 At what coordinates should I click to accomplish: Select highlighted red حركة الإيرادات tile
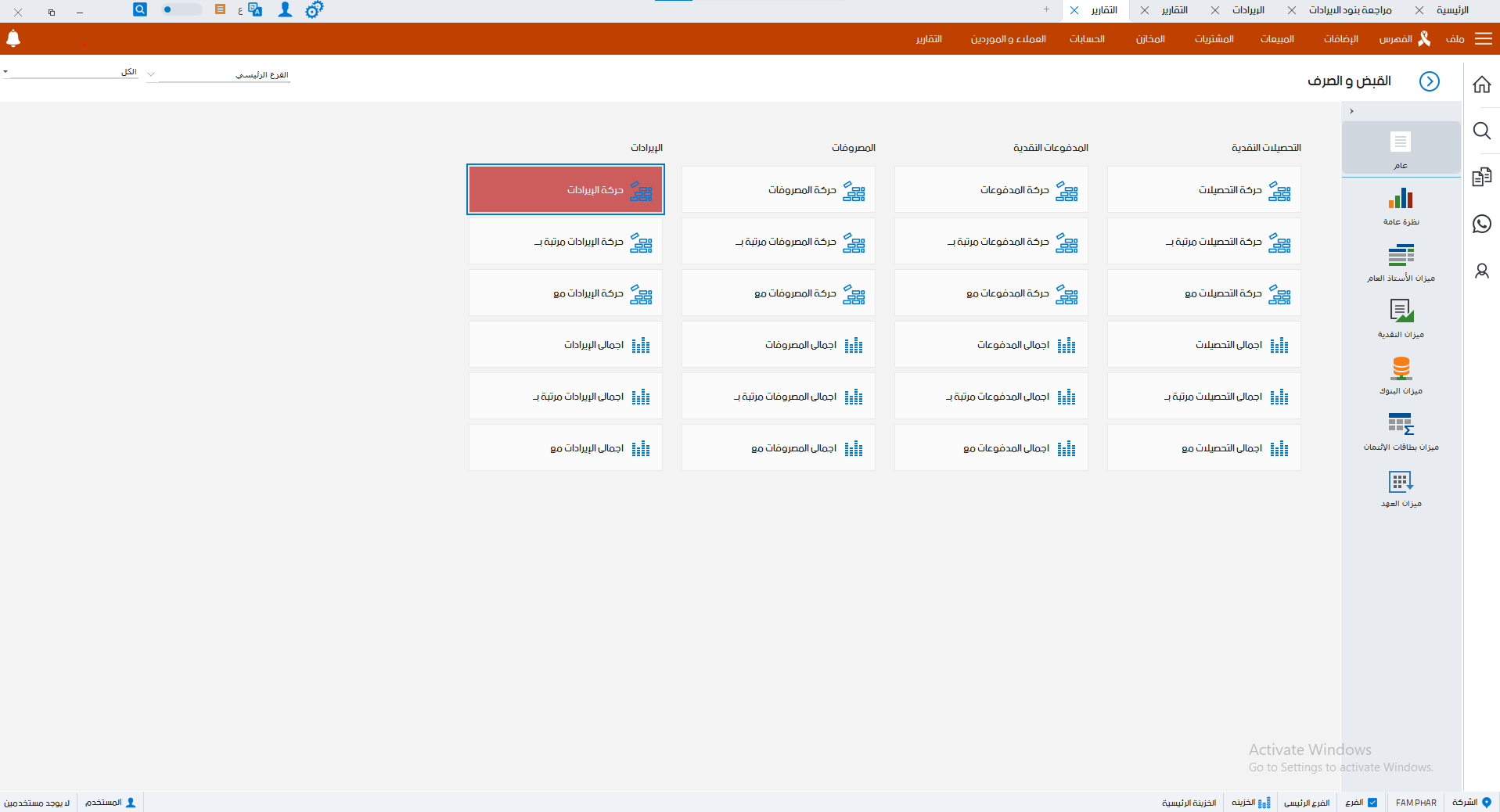pyautogui.click(x=565, y=190)
